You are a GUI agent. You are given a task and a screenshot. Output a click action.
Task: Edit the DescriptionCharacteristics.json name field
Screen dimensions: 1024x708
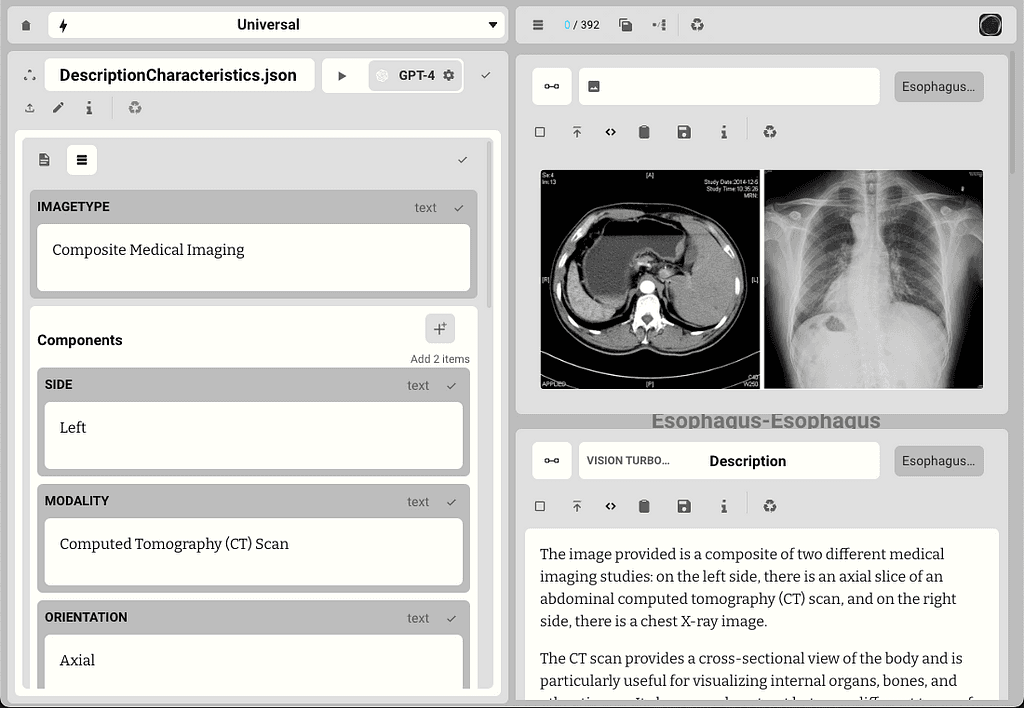[179, 75]
